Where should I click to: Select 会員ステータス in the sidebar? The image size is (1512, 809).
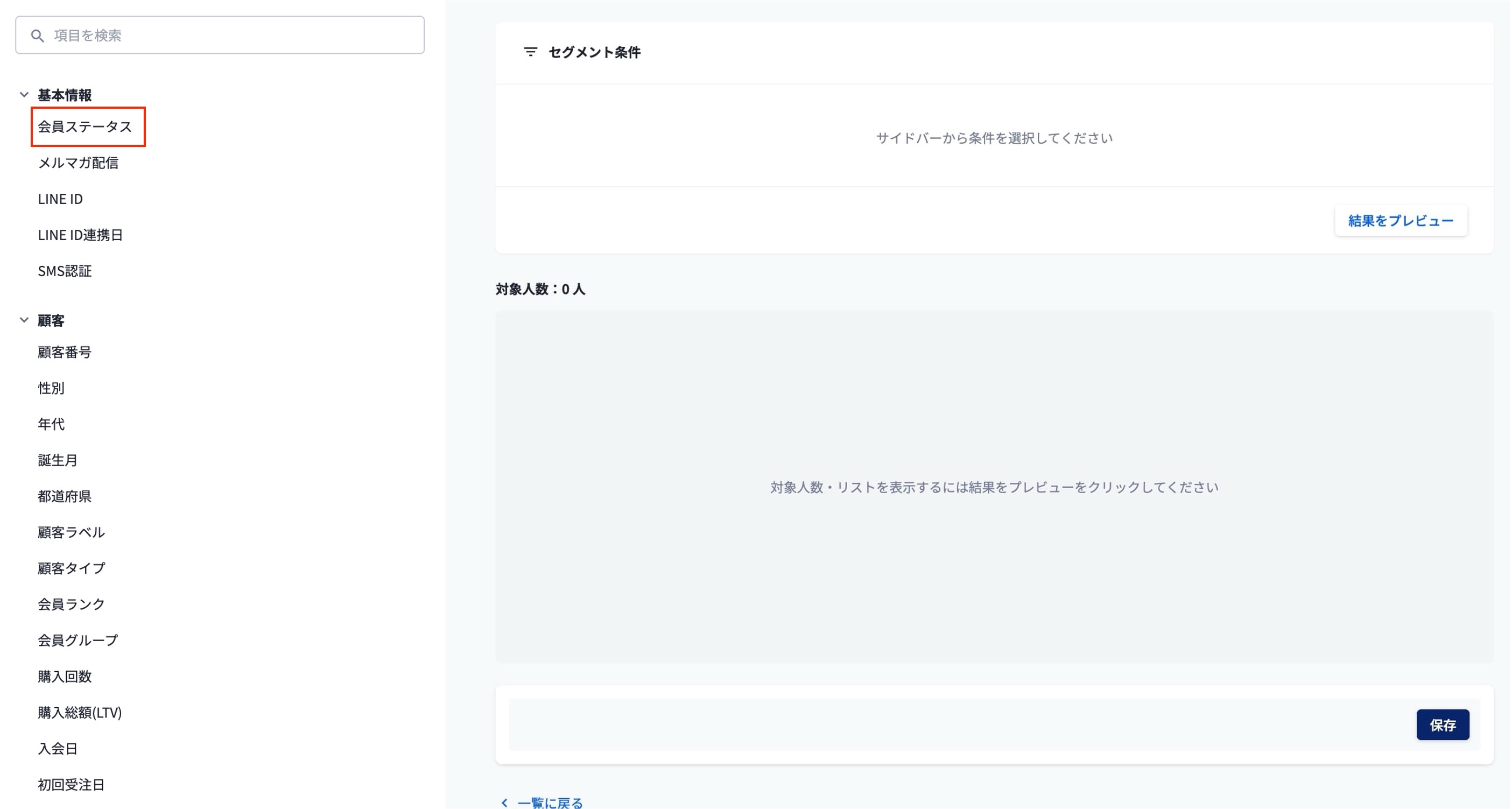point(85,127)
